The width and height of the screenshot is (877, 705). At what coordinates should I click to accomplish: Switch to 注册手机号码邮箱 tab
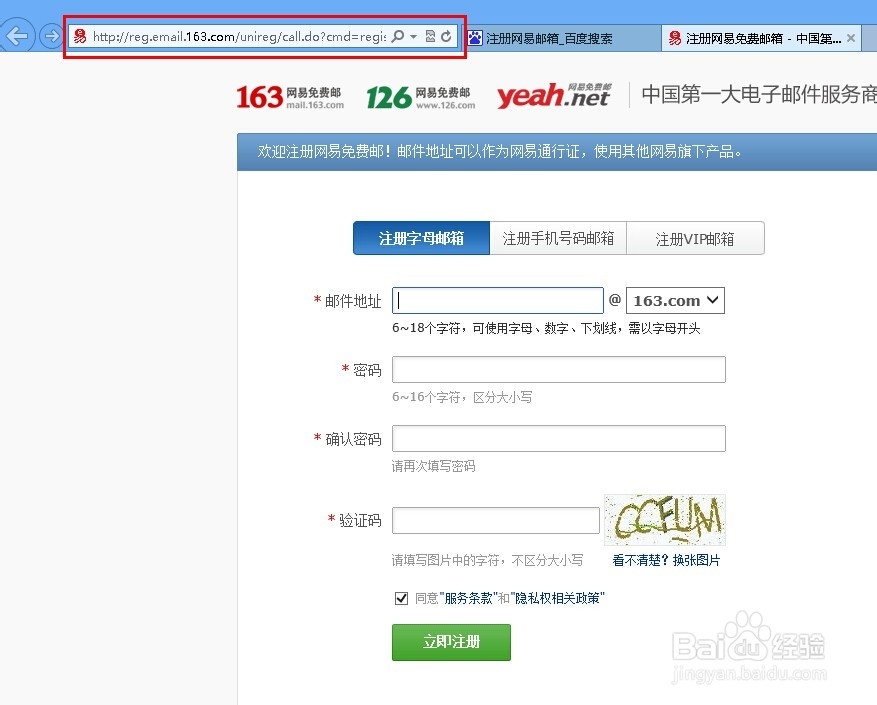click(558, 238)
